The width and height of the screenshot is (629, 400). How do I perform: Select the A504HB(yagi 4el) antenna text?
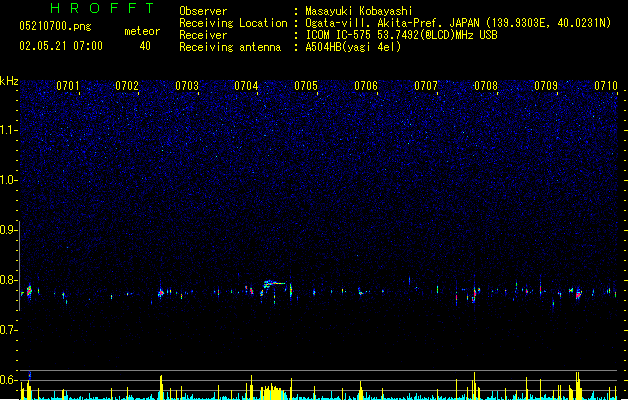pos(353,47)
